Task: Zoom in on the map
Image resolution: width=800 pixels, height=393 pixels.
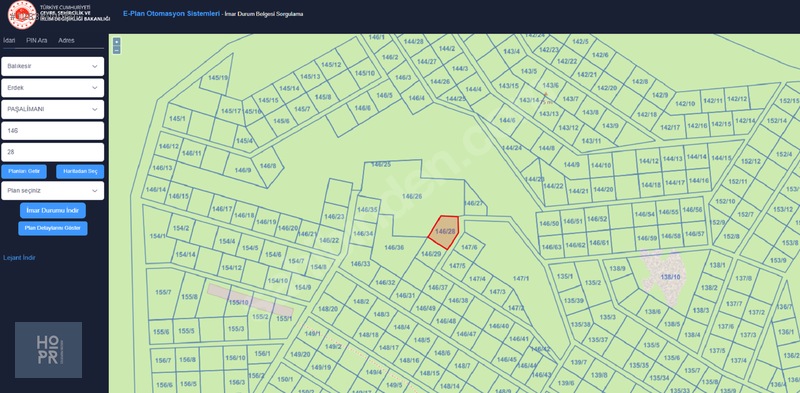Action: pos(117,41)
